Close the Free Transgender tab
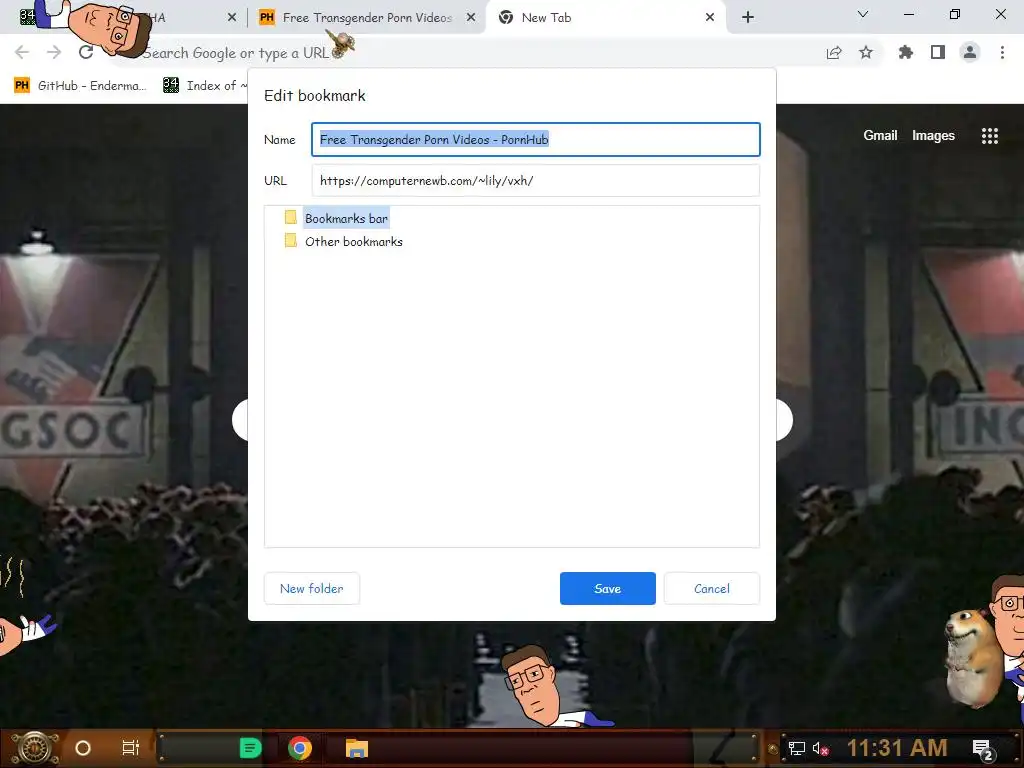The width and height of the screenshot is (1024, 768). coord(471,18)
